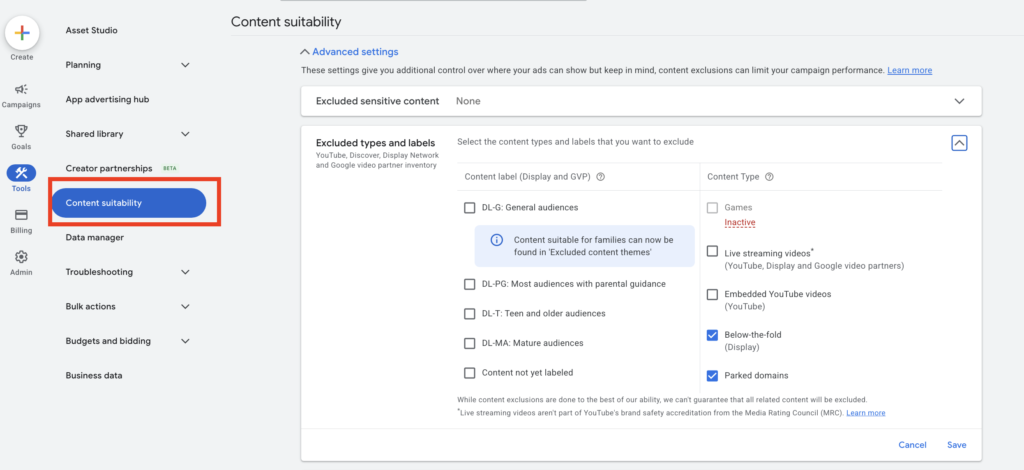Screen dimensions: 1024x470
Task: Click help icon next to Content Type
Action: 769,177
